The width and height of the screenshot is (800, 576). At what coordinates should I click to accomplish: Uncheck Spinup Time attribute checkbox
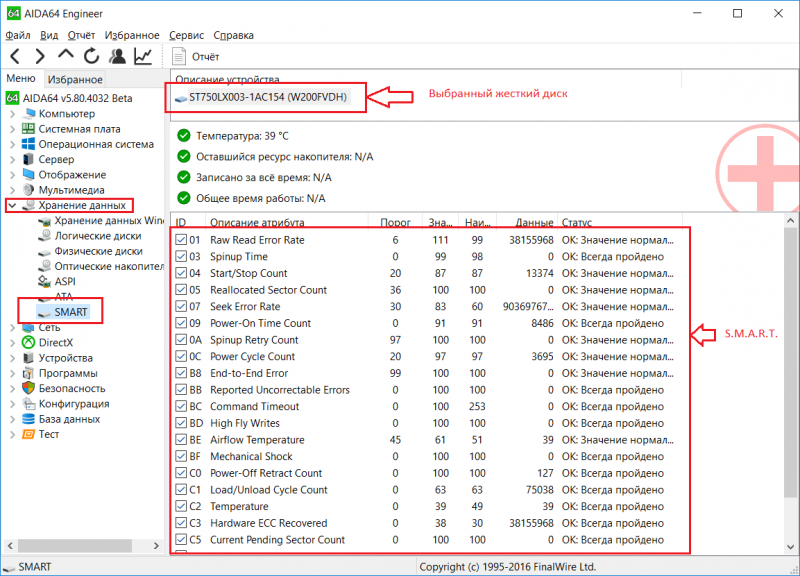pyautogui.click(x=181, y=257)
